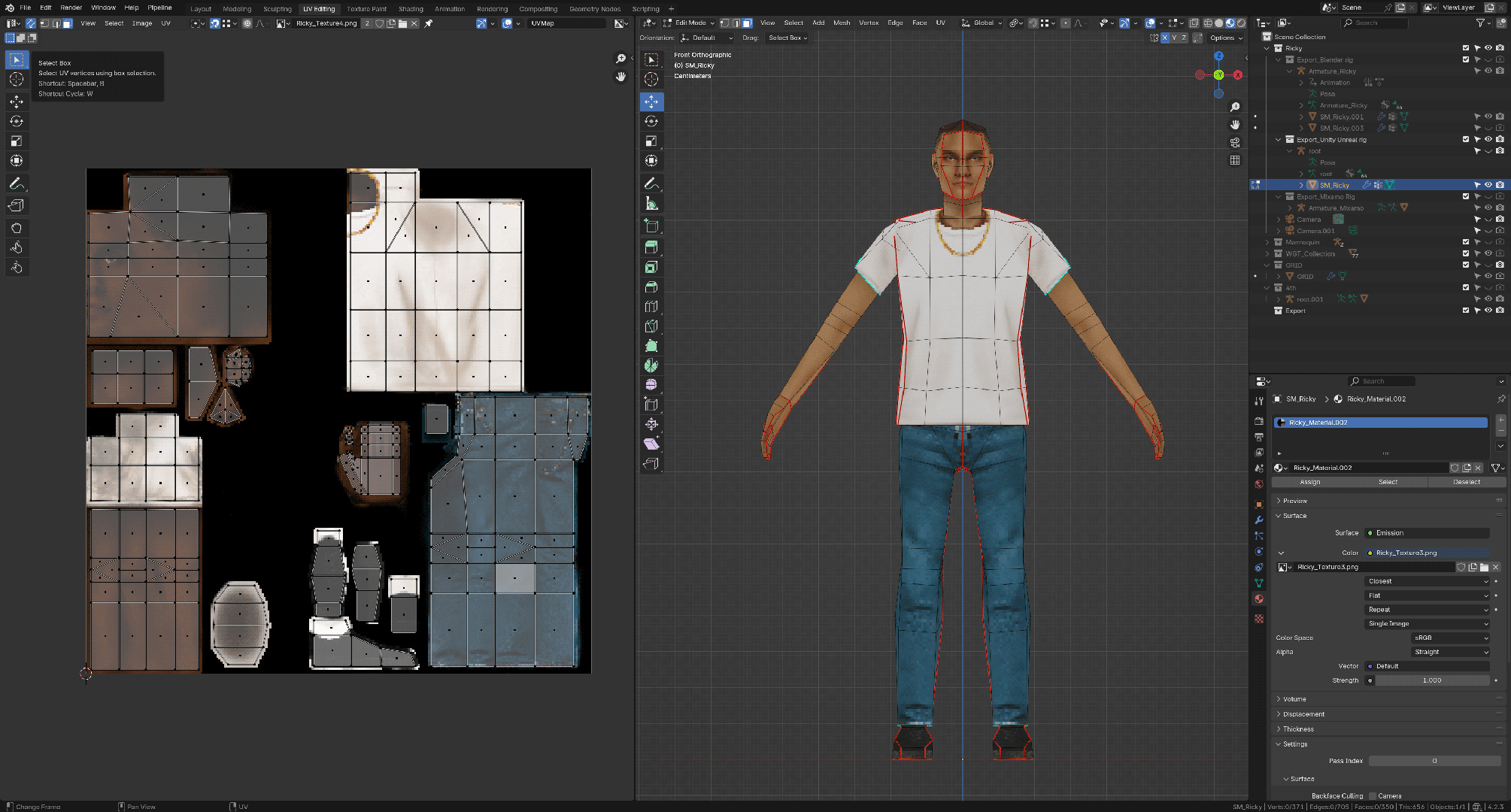Open the sRGB Color Space dropdown
The width and height of the screenshot is (1511, 812).
[x=1449, y=638]
